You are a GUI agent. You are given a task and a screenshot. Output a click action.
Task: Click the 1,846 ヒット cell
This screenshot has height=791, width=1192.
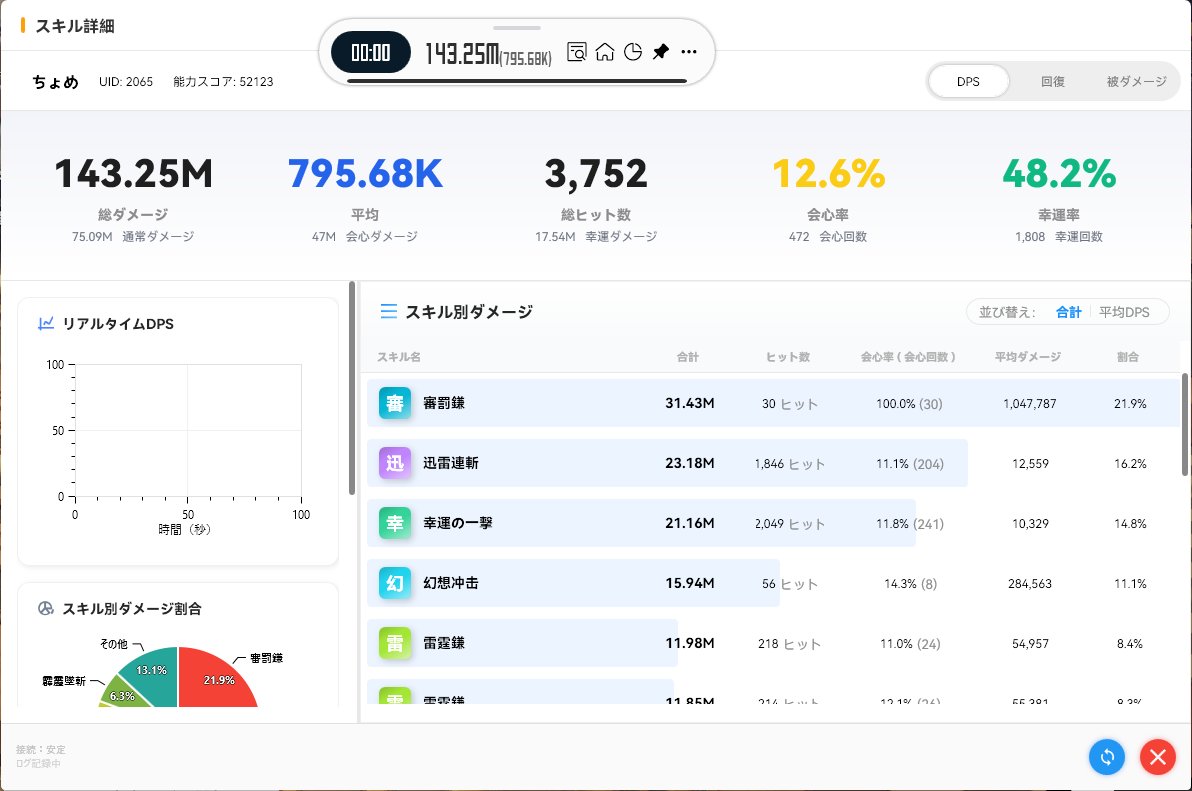789,464
